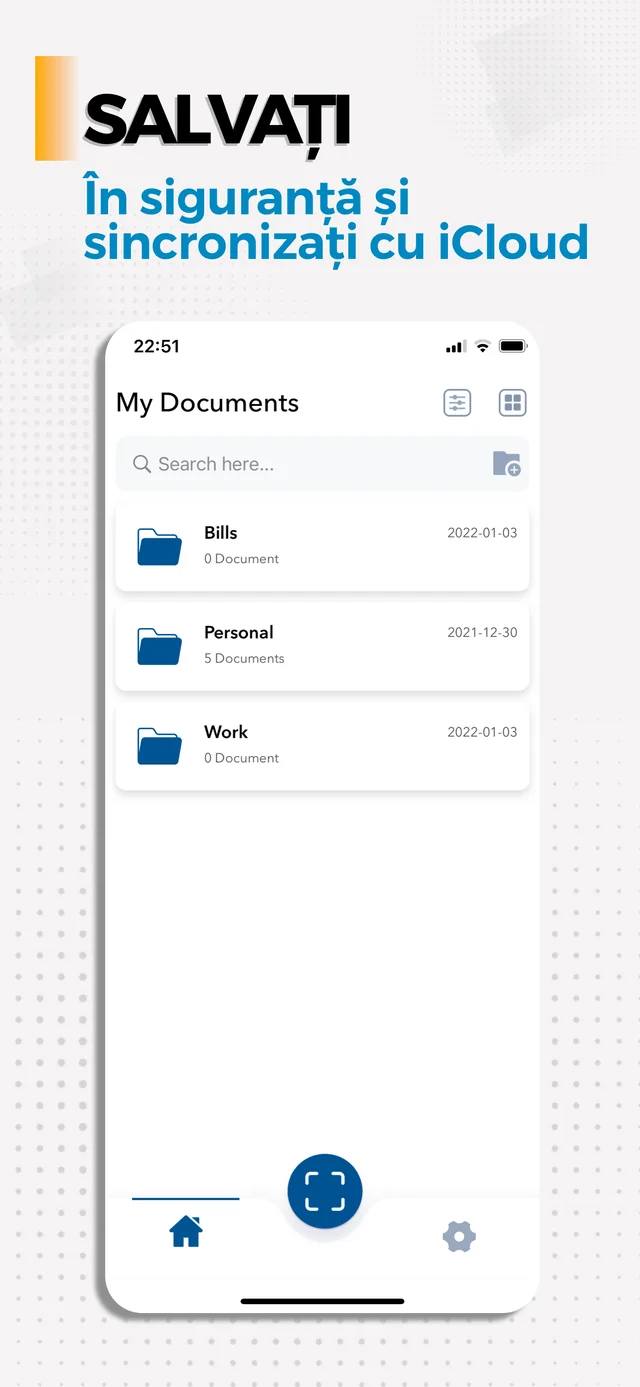Tap the Wi-Fi status icon
This screenshot has width=640, height=1387.
tap(483, 347)
